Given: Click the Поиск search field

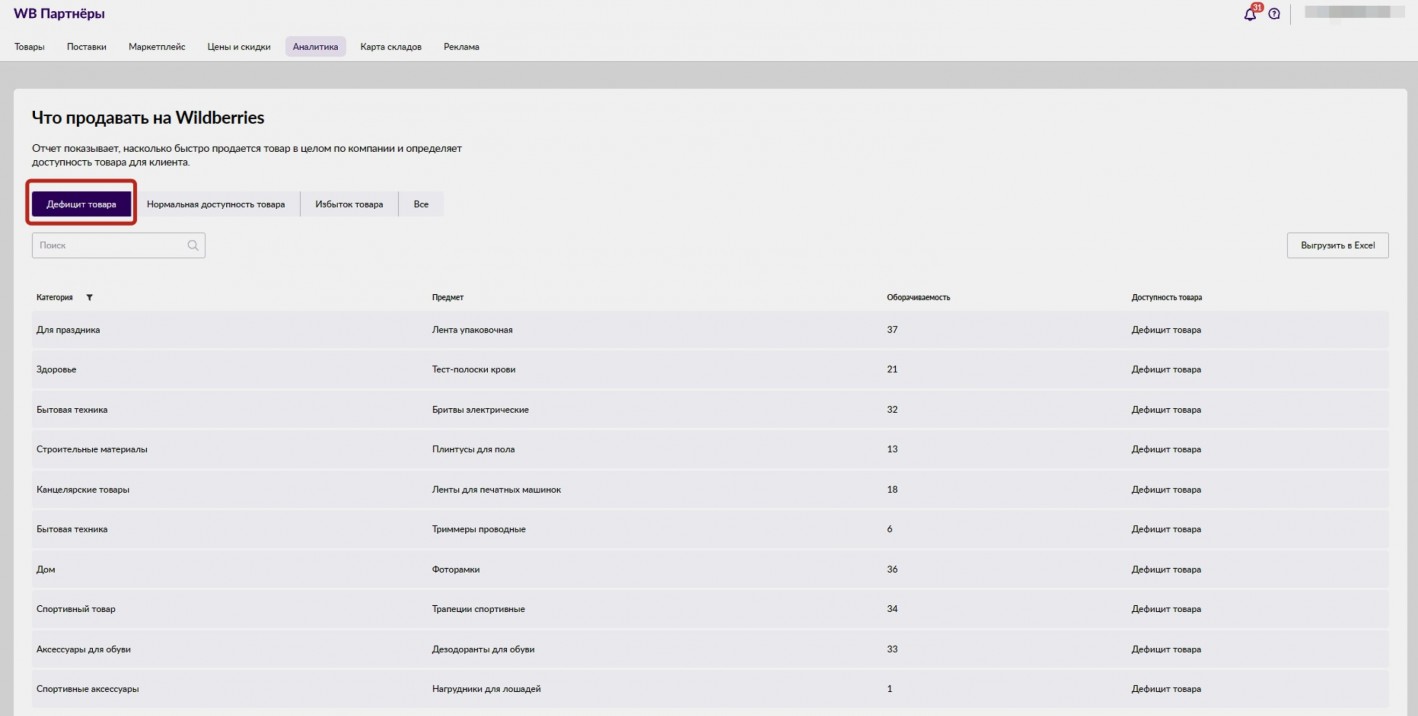Looking at the screenshot, I should click(119, 245).
